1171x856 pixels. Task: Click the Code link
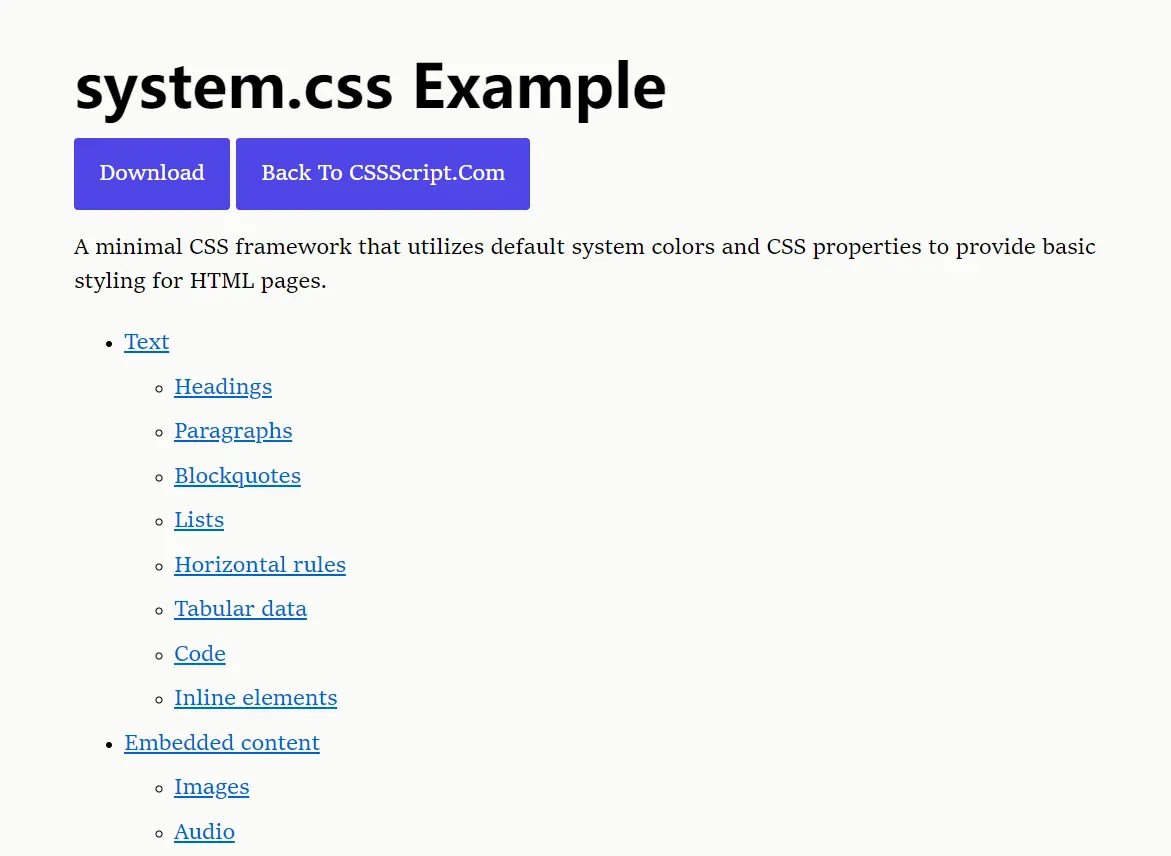tap(199, 654)
